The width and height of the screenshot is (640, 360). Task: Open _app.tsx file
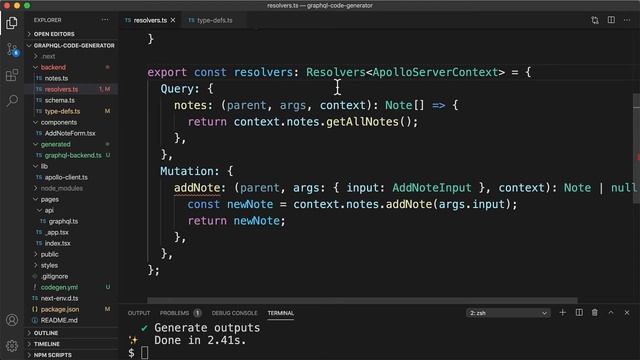point(57,232)
